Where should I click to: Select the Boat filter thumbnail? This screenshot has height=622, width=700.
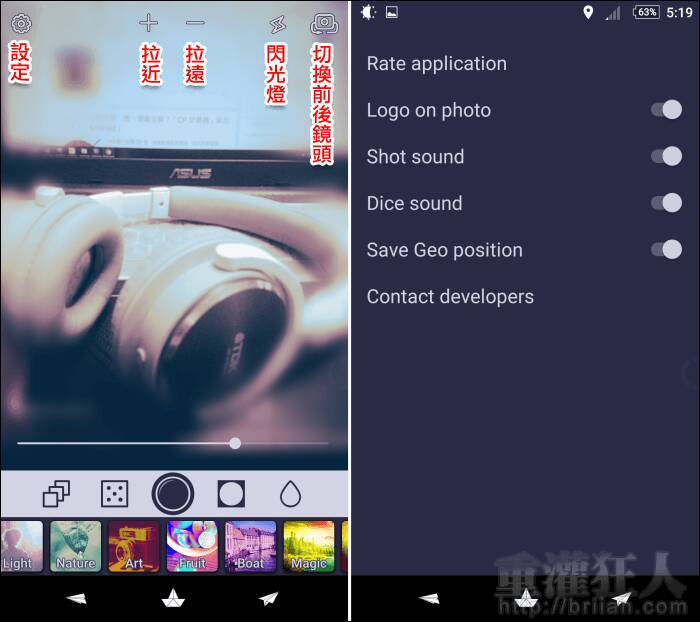click(x=250, y=546)
